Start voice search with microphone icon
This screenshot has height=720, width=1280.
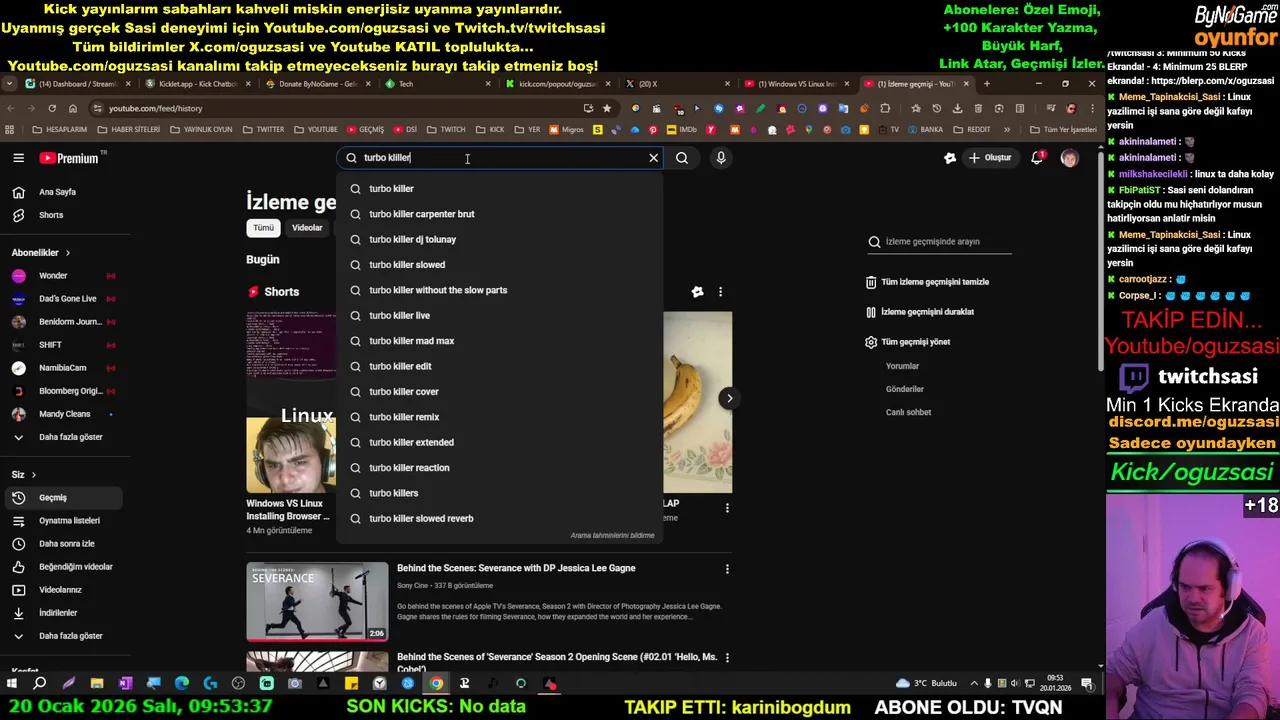(x=721, y=158)
